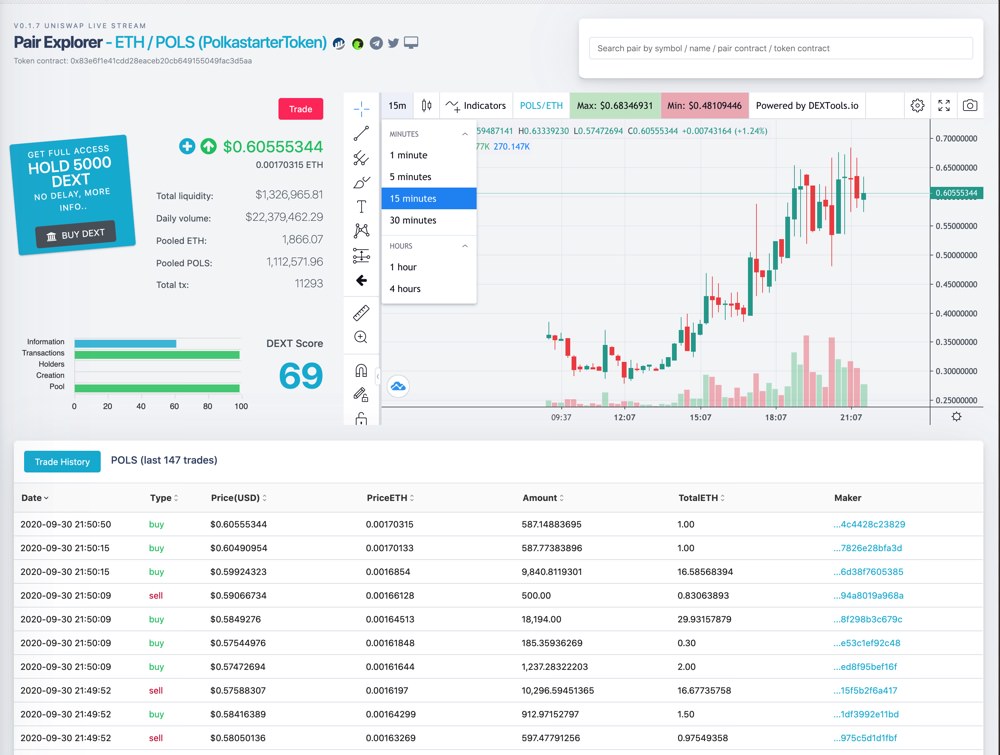Choose 15 minutes interval
Screen dimensions: 1000x755
click(x=429, y=198)
